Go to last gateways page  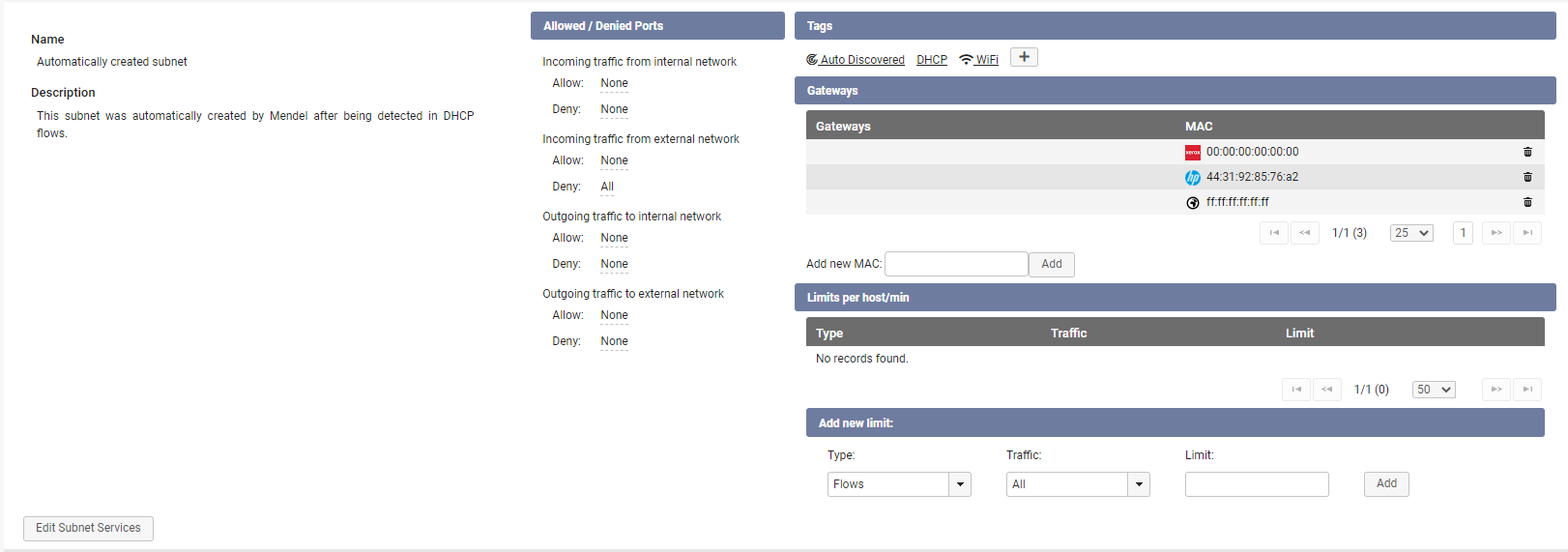pyautogui.click(x=1527, y=233)
